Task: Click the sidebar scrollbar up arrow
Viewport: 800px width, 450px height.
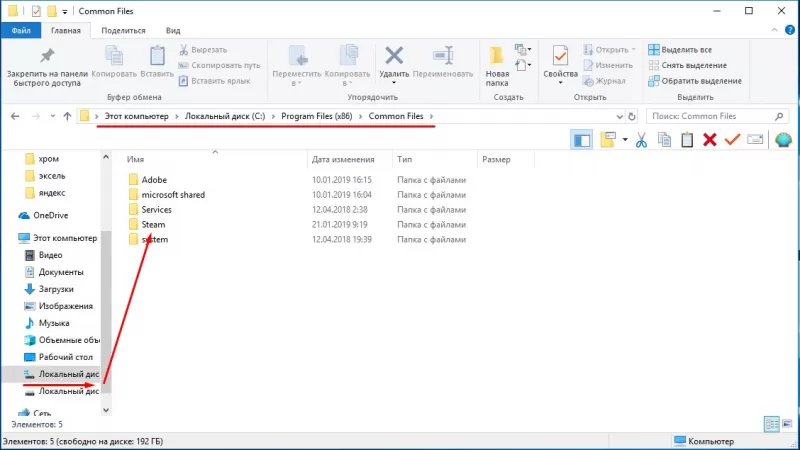Action: [106, 157]
